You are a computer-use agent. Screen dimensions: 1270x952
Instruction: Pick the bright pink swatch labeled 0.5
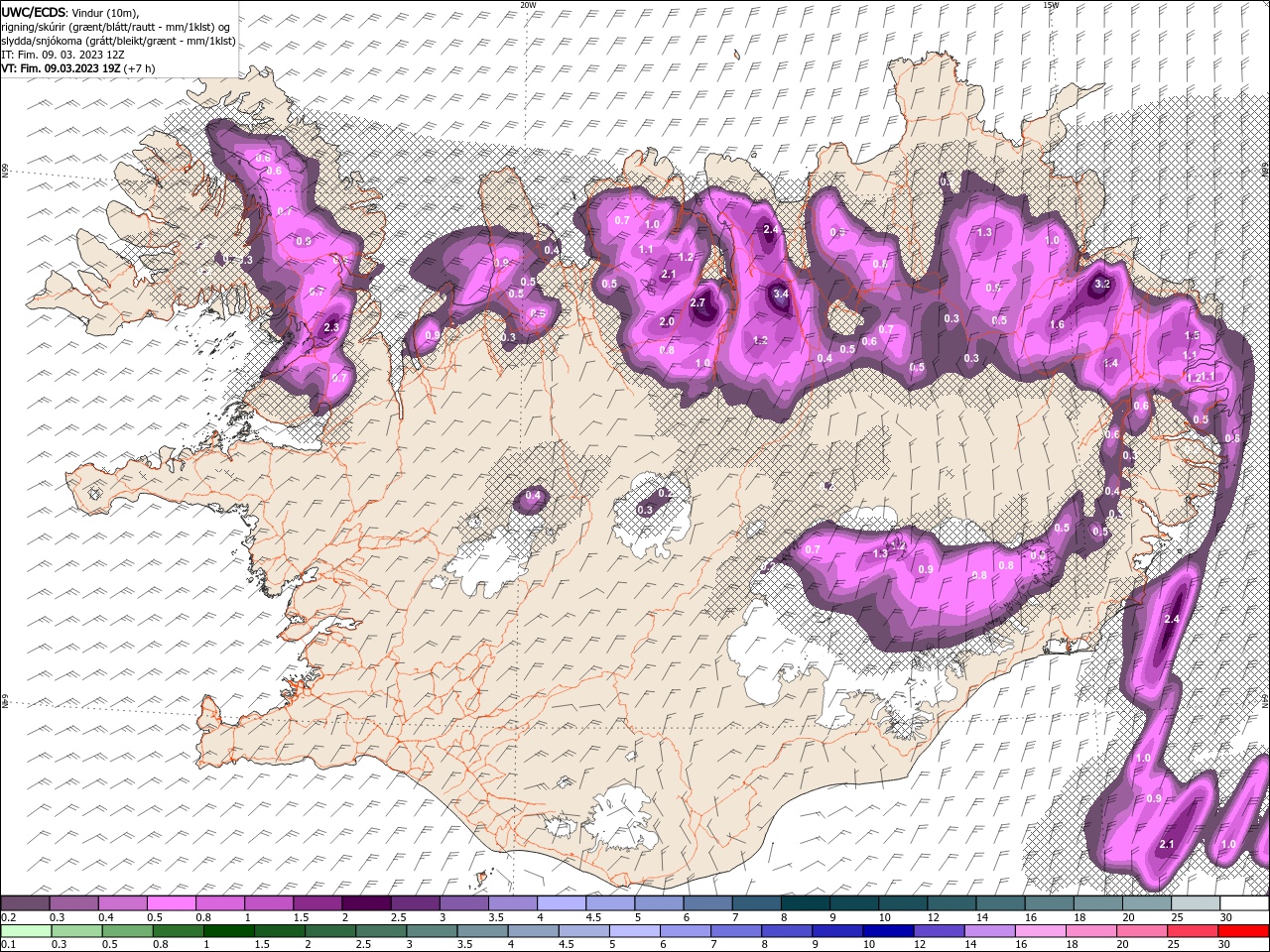[x=171, y=902]
